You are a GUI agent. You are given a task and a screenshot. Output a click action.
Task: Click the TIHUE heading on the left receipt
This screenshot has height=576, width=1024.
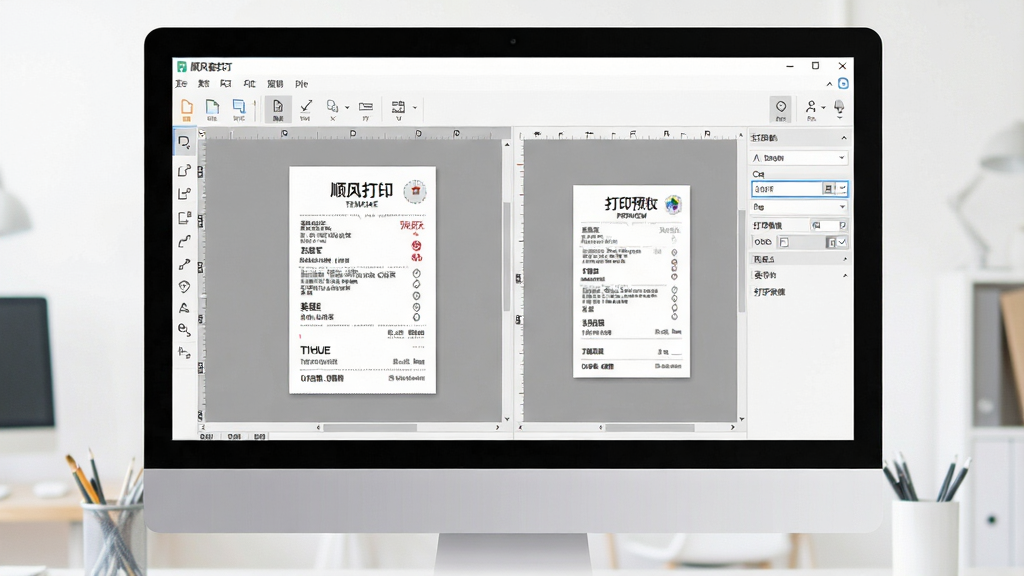(x=315, y=350)
